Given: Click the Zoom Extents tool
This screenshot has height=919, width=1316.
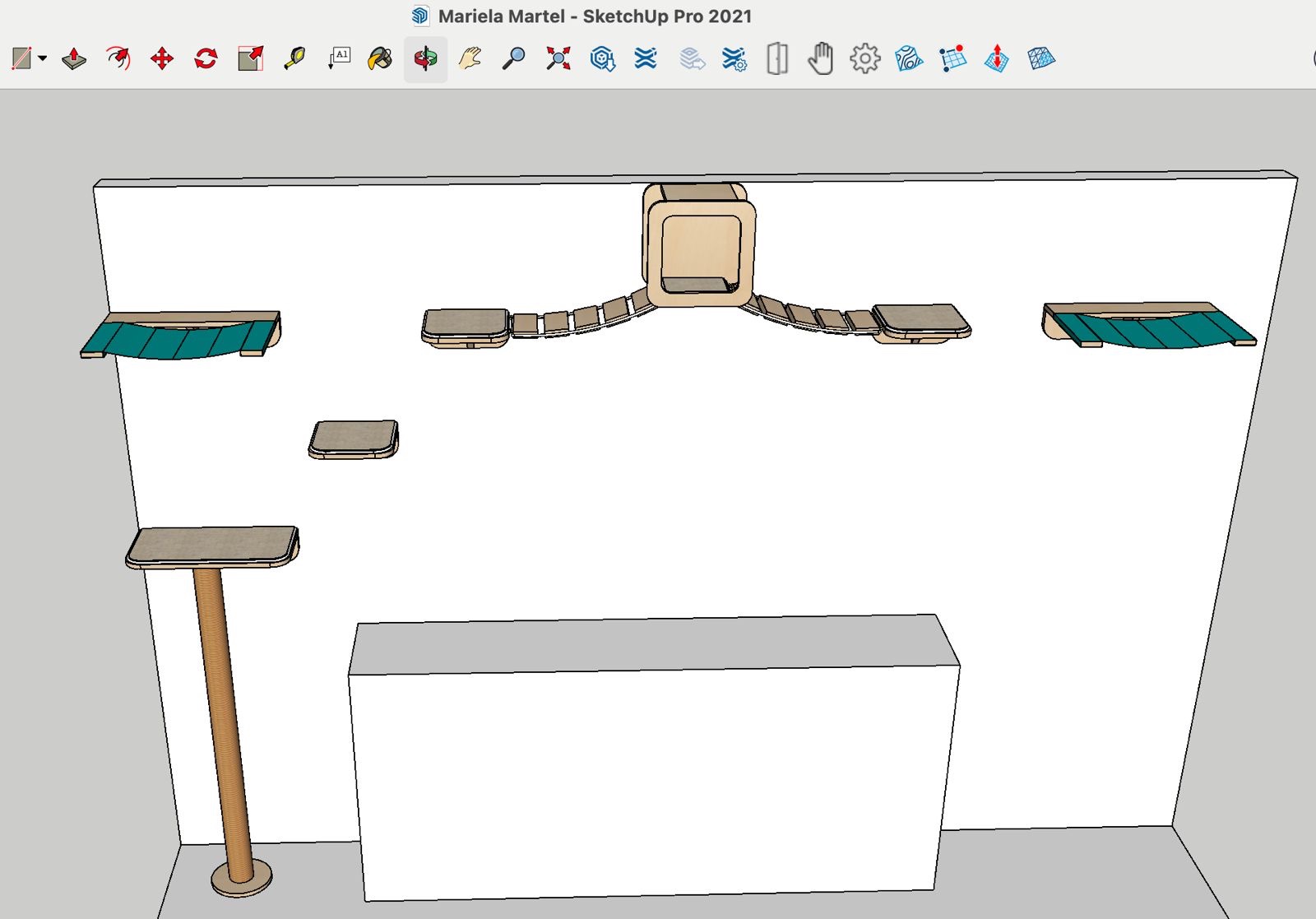Looking at the screenshot, I should [x=558, y=58].
